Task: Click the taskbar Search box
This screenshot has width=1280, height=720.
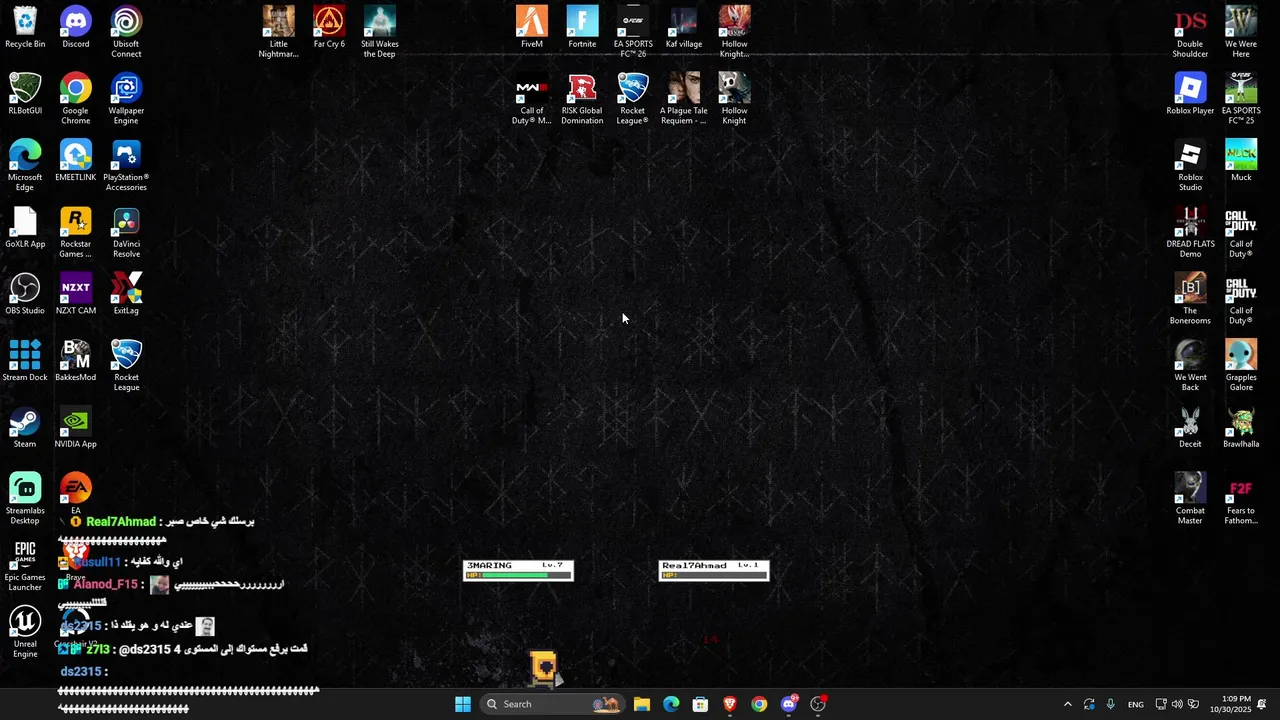Action: click(551, 704)
